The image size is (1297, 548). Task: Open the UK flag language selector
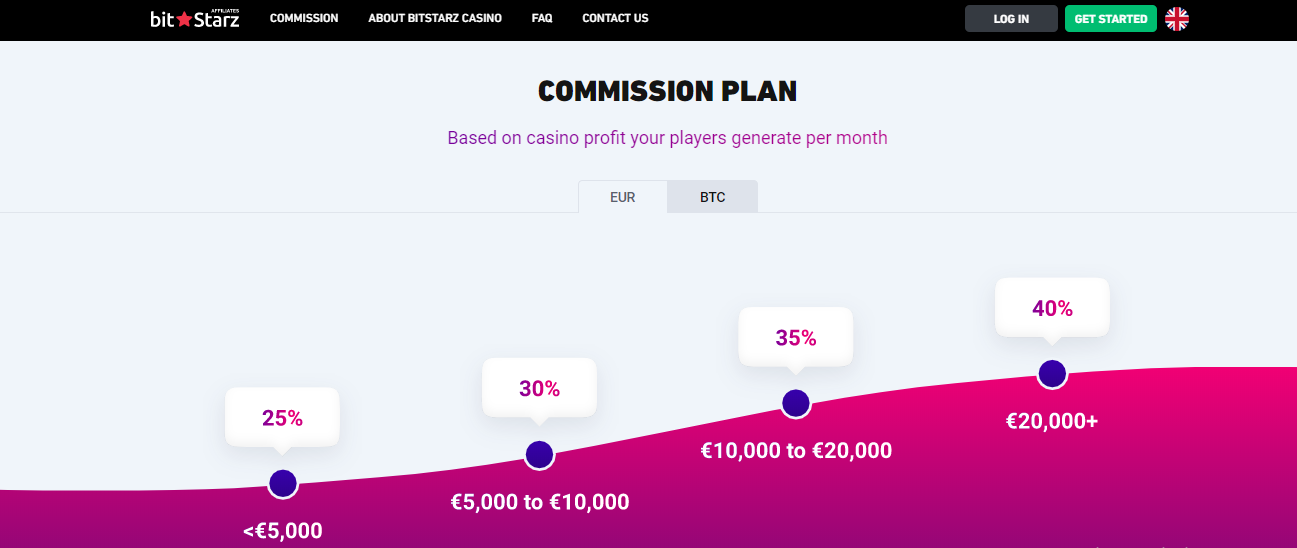(x=1177, y=19)
